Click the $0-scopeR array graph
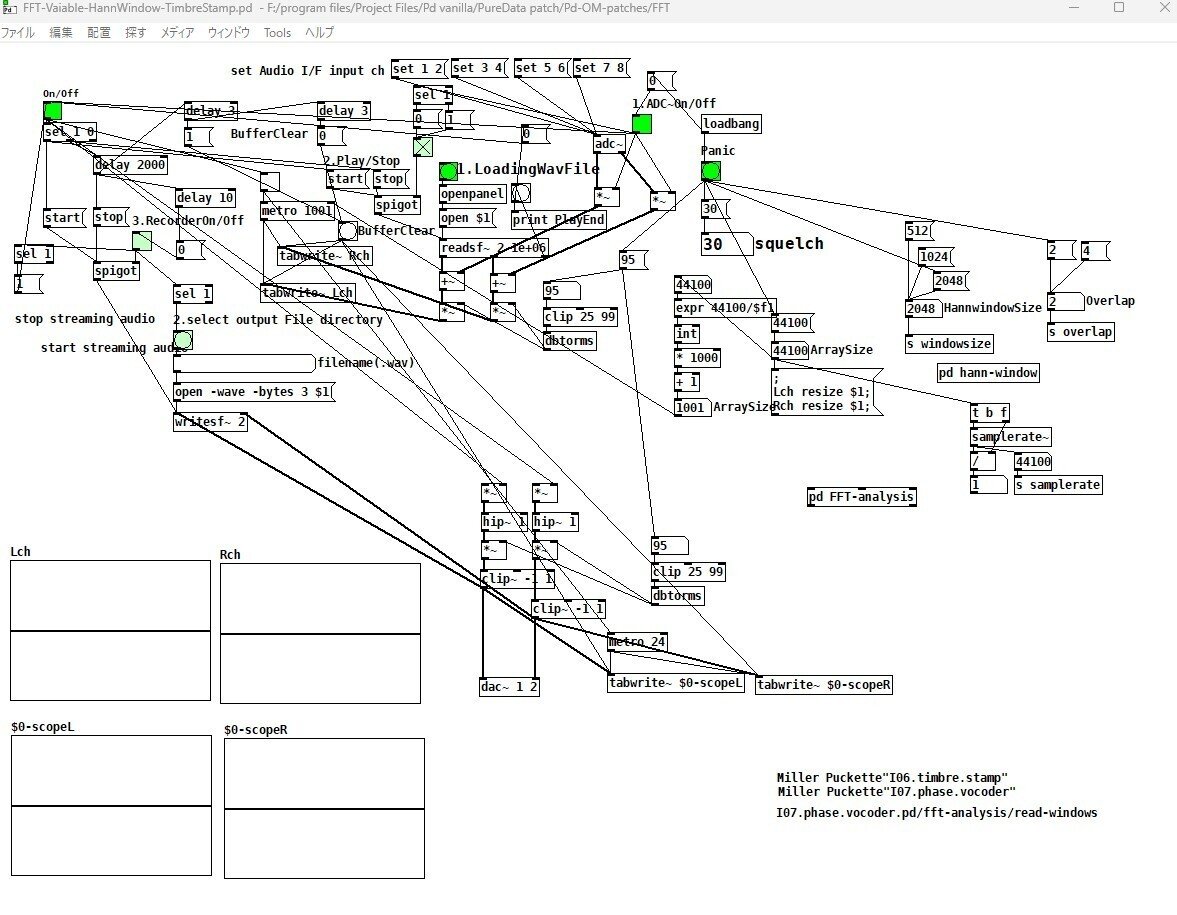The height and width of the screenshot is (915, 1177). click(x=324, y=808)
